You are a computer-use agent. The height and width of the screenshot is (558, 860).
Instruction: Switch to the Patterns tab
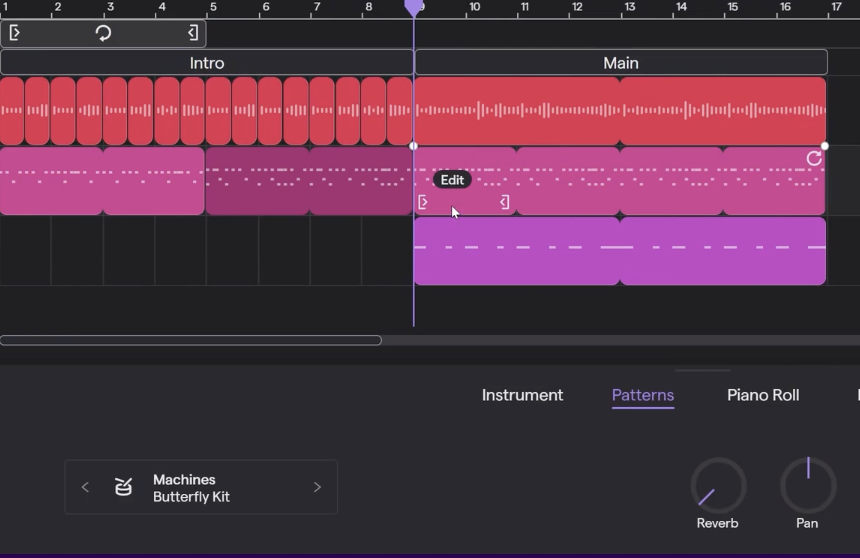coord(643,395)
